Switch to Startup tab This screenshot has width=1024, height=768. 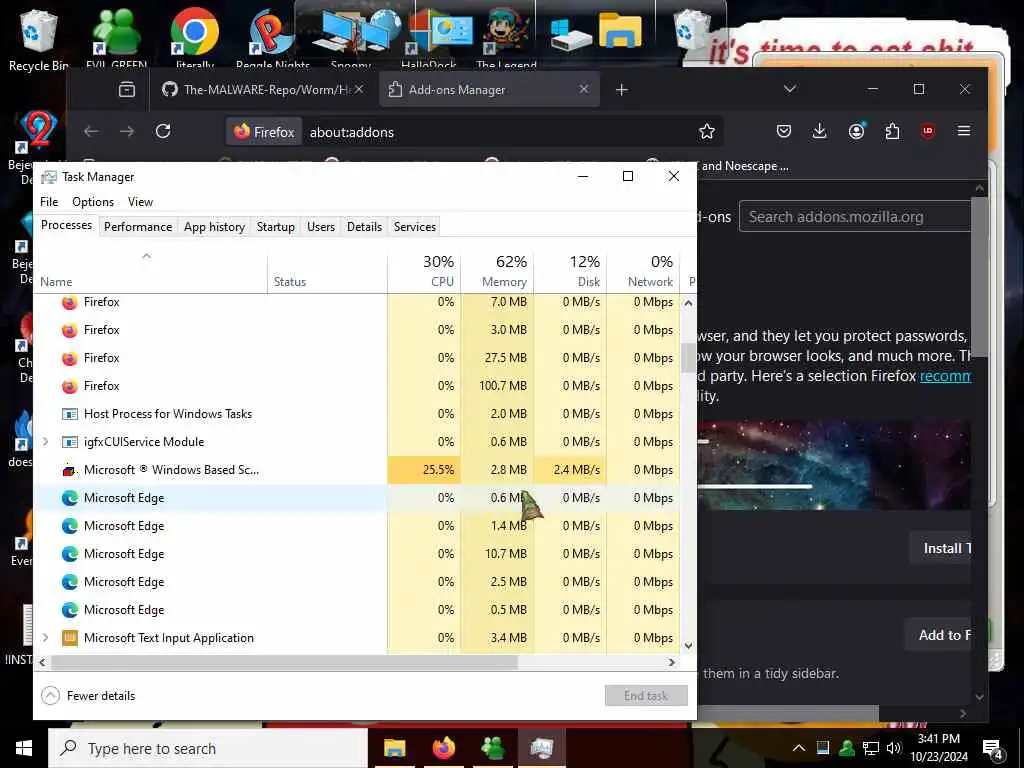pyautogui.click(x=276, y=227)
